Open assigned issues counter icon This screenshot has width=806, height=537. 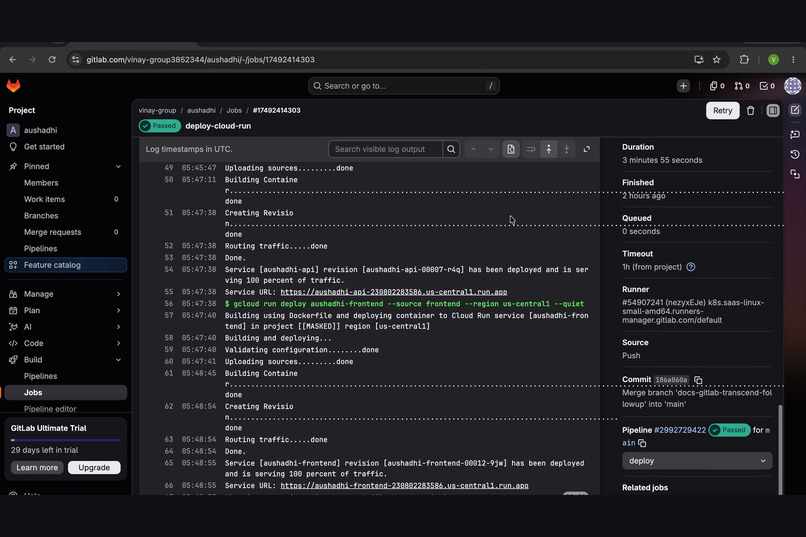click(717, 86)
